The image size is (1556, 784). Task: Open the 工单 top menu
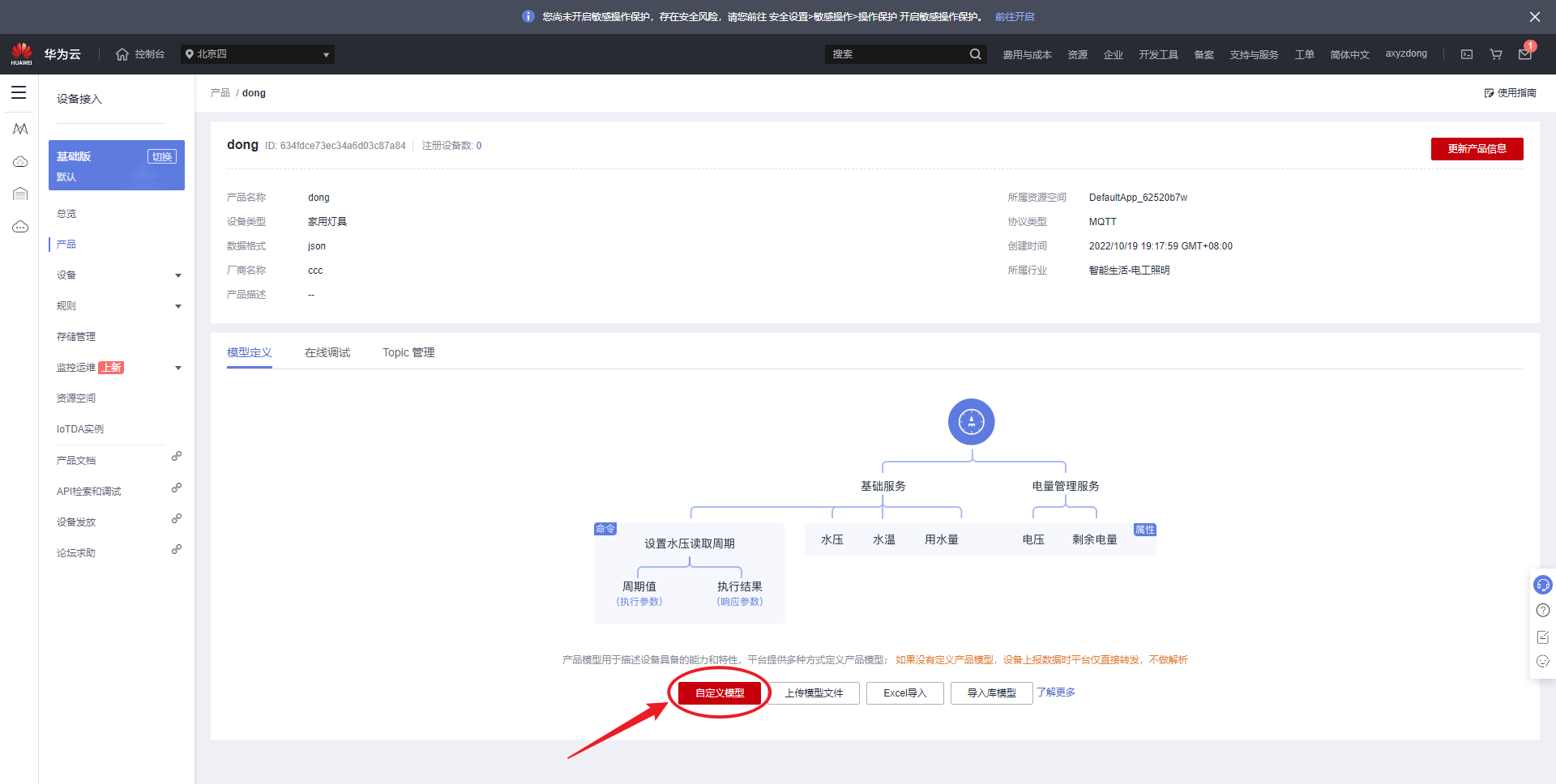click(x=1304, y=55)
